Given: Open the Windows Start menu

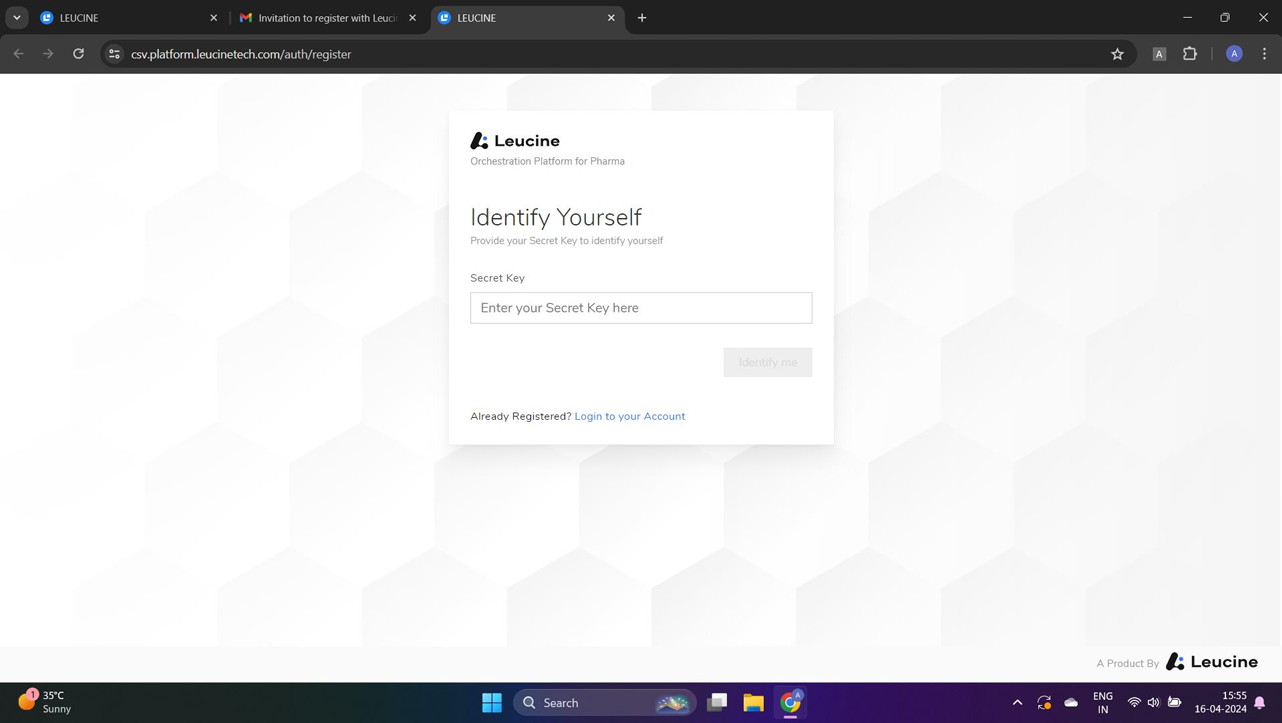Looking at the screenshot, I should [492, 702].
